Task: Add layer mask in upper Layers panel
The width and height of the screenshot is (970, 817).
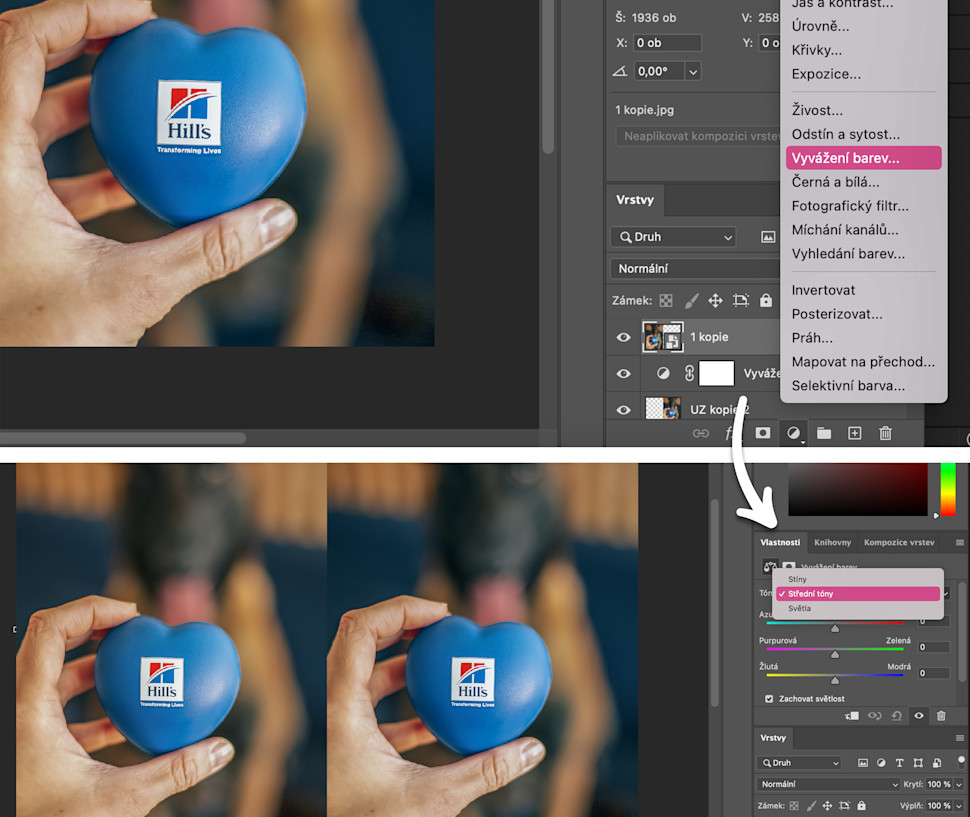Action: point(763,433)
